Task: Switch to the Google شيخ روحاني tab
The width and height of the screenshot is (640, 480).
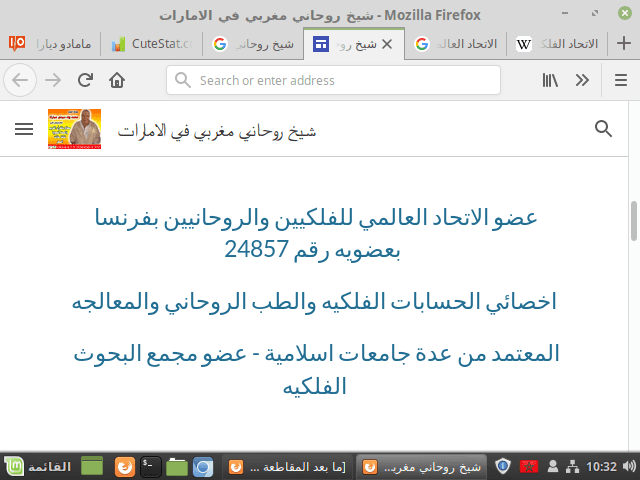Action: (x=253, y=44)
